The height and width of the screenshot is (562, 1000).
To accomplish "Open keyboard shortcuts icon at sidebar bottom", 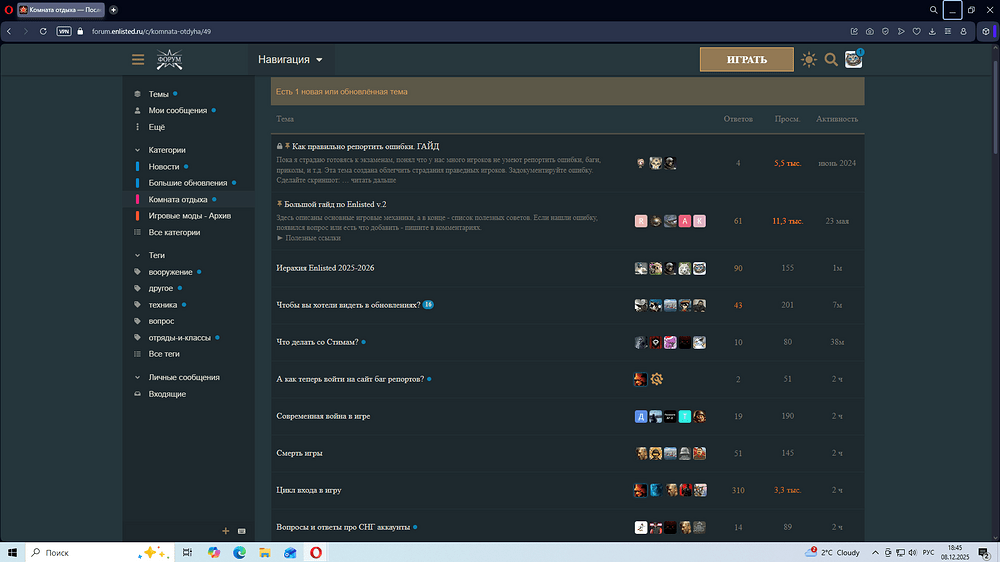I will (x=241, y=530).
